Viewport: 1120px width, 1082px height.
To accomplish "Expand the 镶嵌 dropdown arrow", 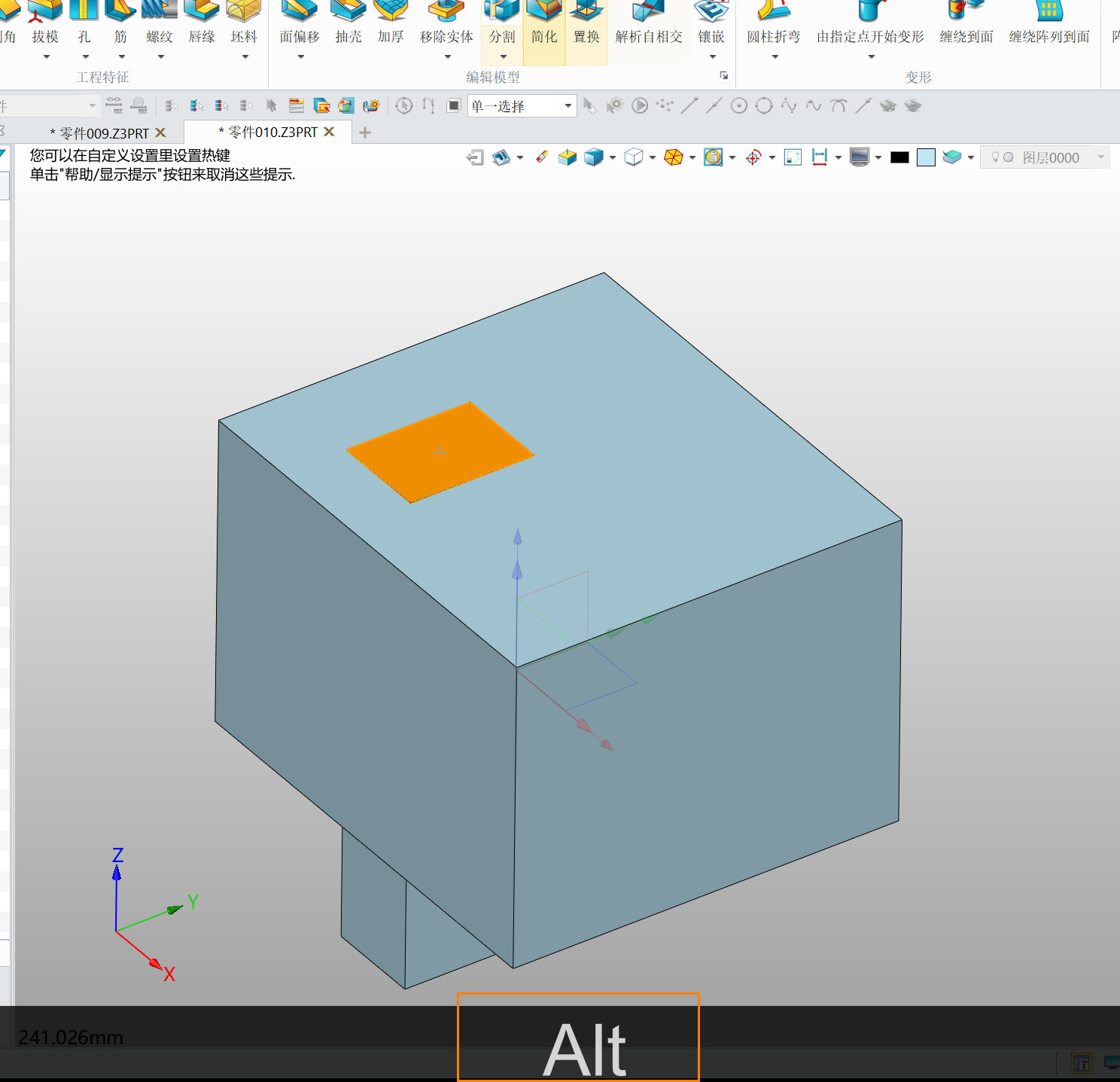I will click(x=713, y=57).
